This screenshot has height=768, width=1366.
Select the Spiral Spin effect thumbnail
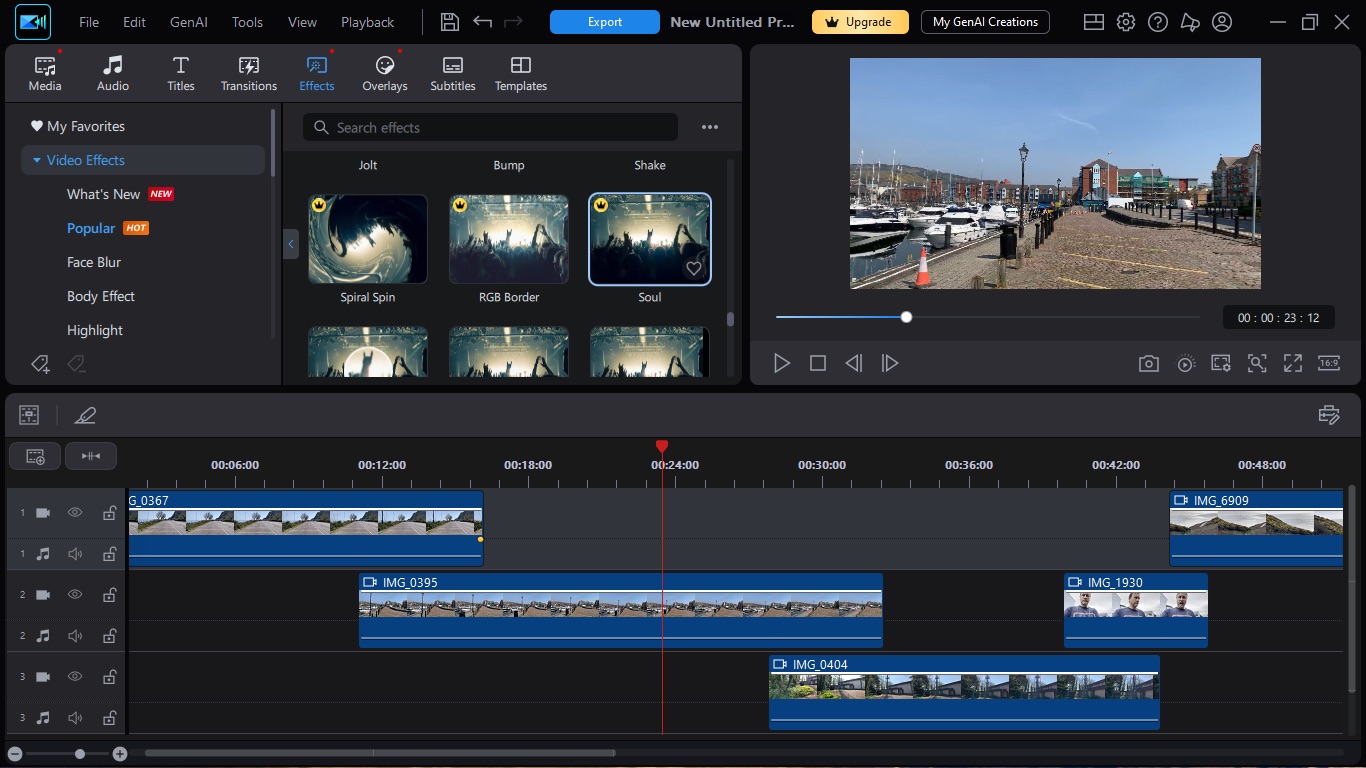(368, 239)
